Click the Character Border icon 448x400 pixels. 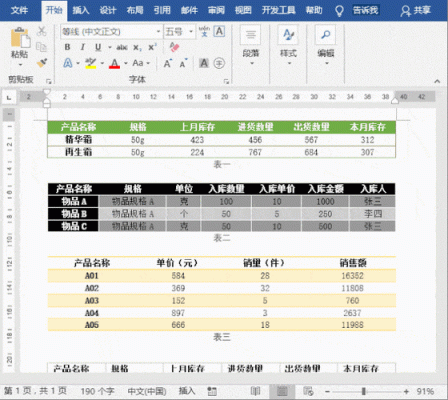pyautogui.click(x=219, y=31)
